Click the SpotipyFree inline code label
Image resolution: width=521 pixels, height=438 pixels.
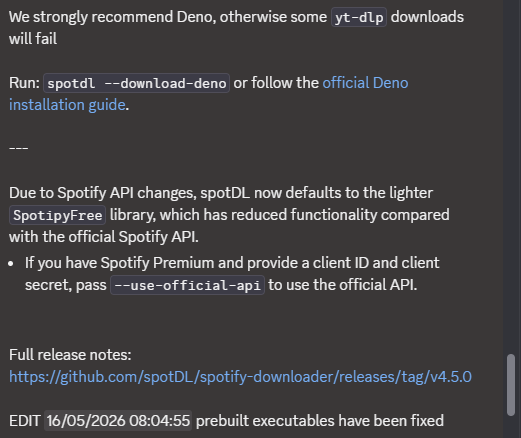coord(57,215)
